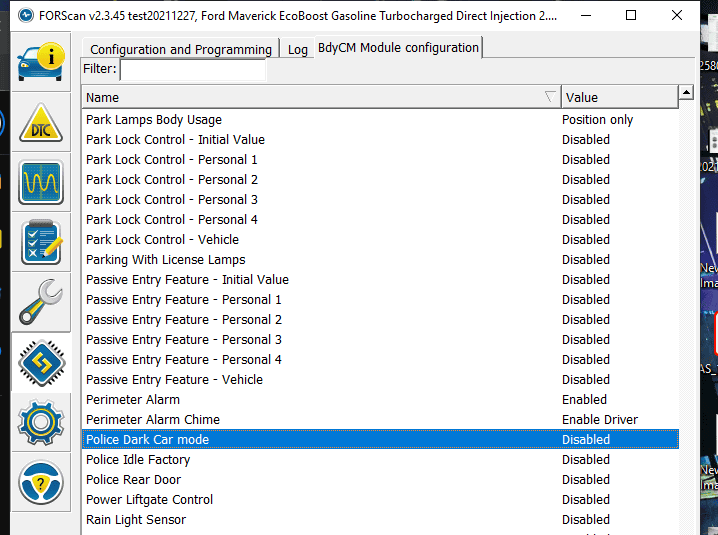Viewport: 718px width, 535px height.
Task: Click the FORScan application logo icon
Action: click(x=26, y=16)
